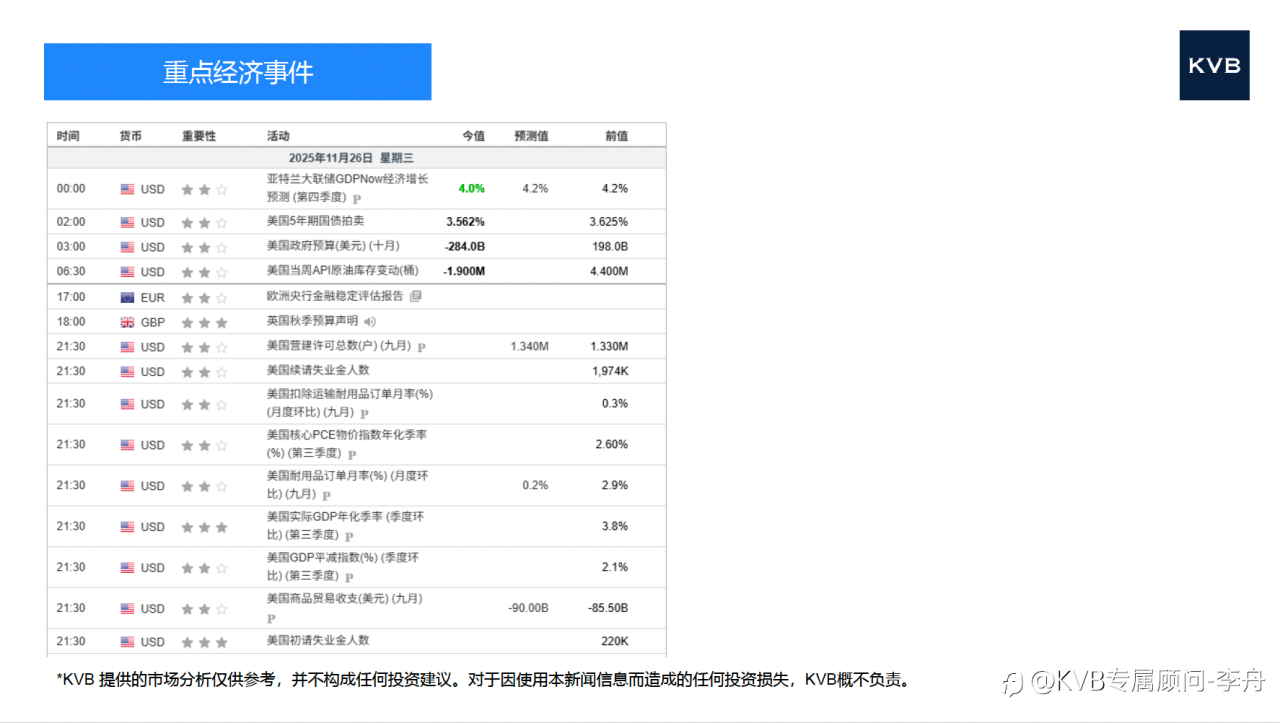Click the previous value 1,974K
The height and width of the screenshot is (723, 1280).
pos(610,372)
